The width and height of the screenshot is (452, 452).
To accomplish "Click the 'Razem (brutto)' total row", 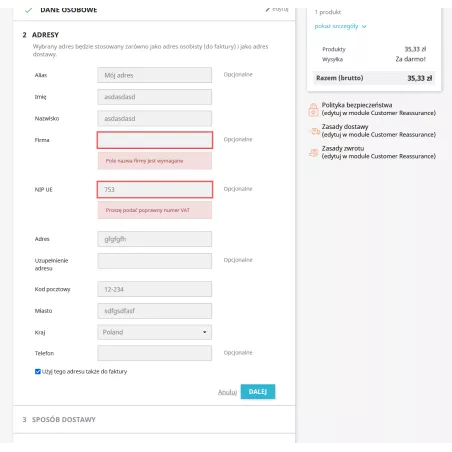I will (374, 78).
